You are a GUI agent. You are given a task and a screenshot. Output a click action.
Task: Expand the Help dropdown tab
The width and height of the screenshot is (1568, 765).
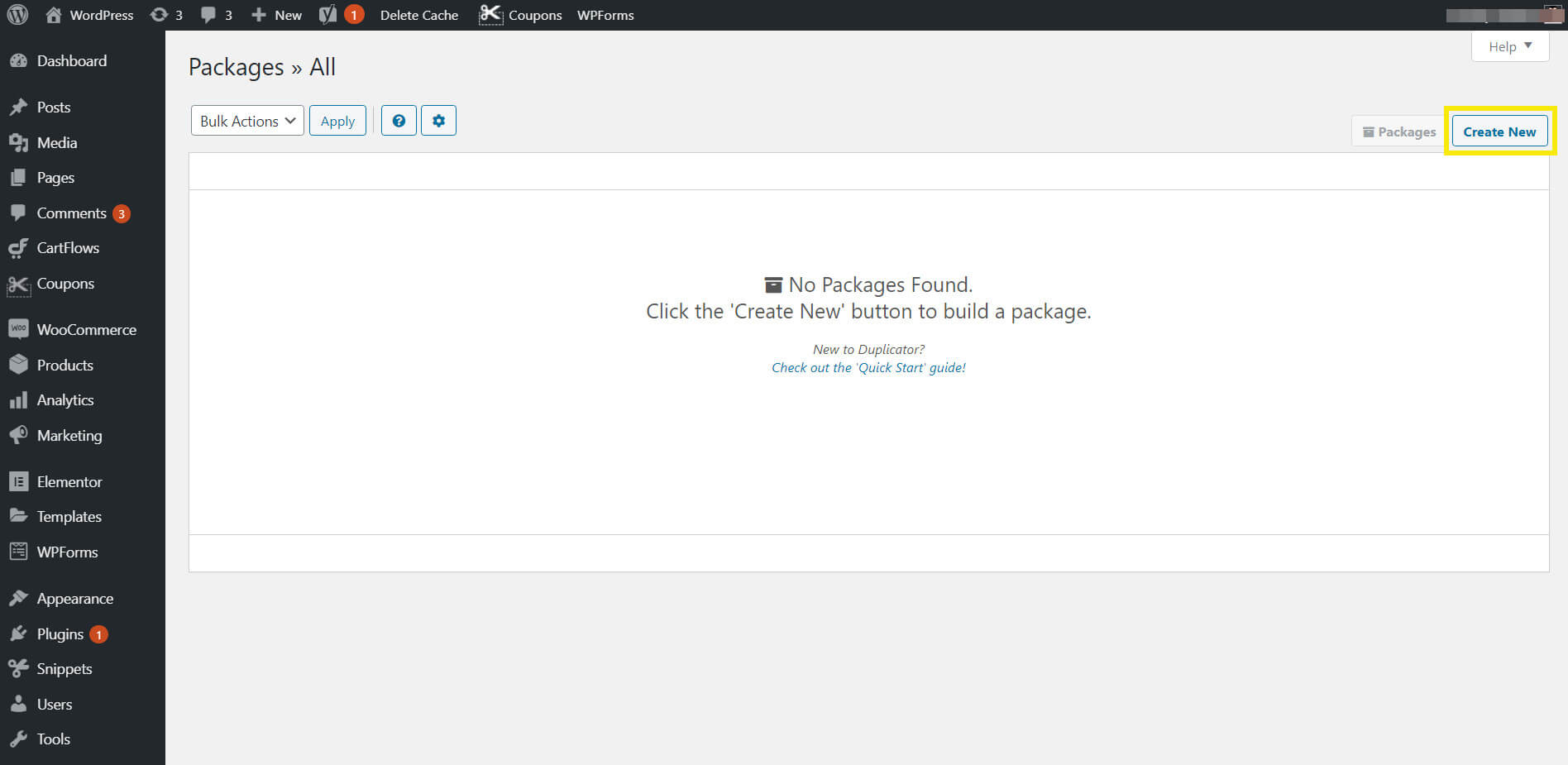tap(1509, 46)
